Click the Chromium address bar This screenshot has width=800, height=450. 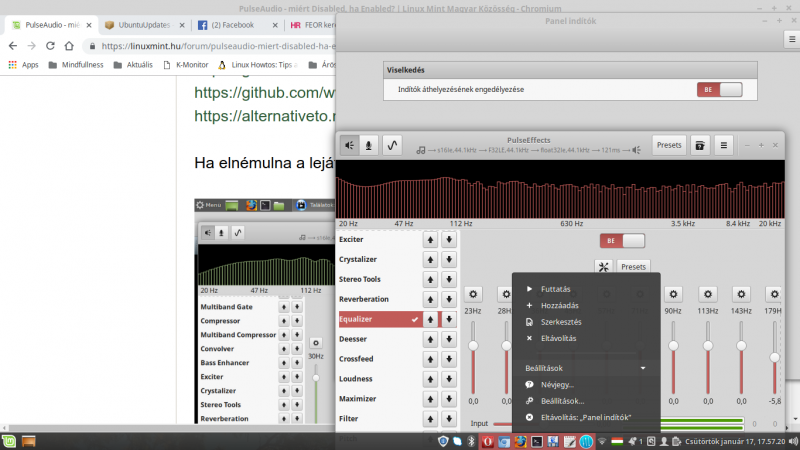tap(210, 46)
